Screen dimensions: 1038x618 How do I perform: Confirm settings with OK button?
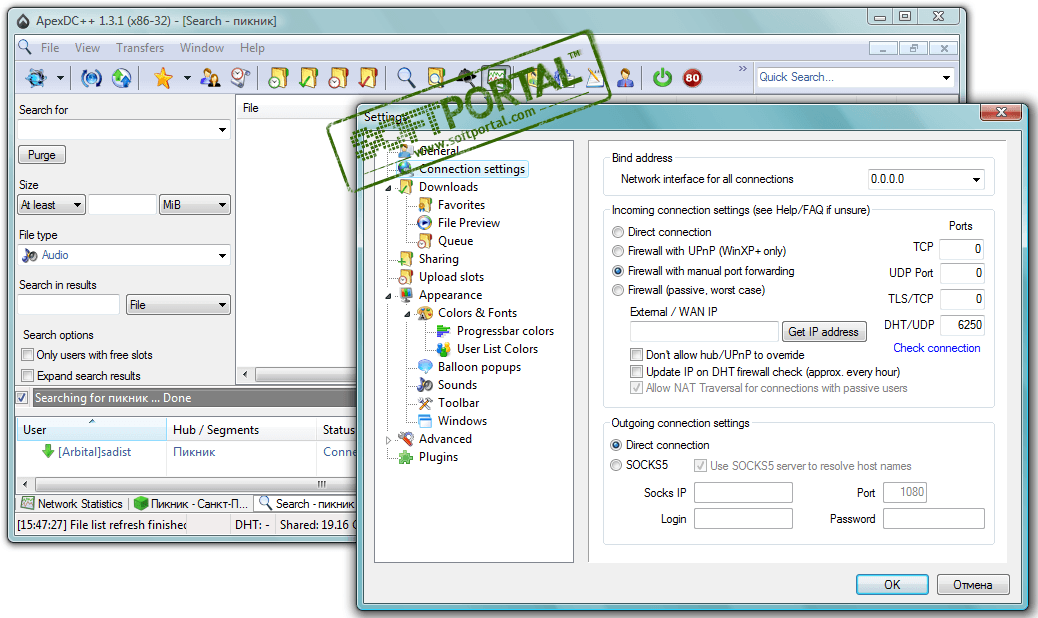pos(892,584)
